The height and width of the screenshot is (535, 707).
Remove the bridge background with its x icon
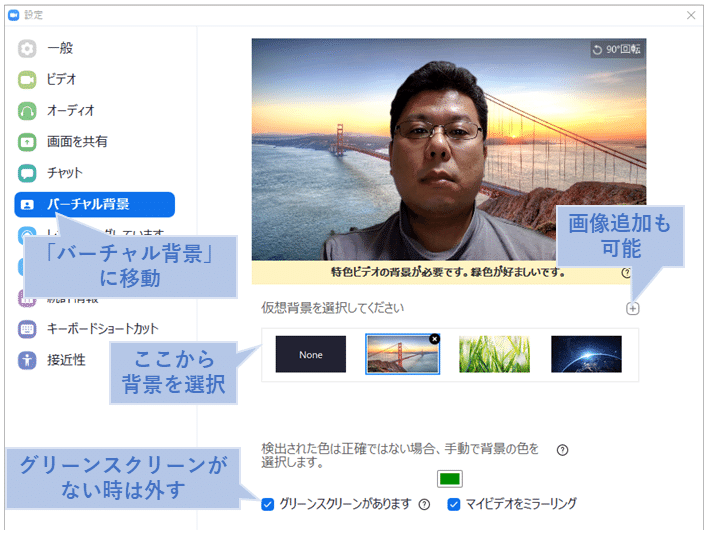pyautogui.click(x=434, y=339)
